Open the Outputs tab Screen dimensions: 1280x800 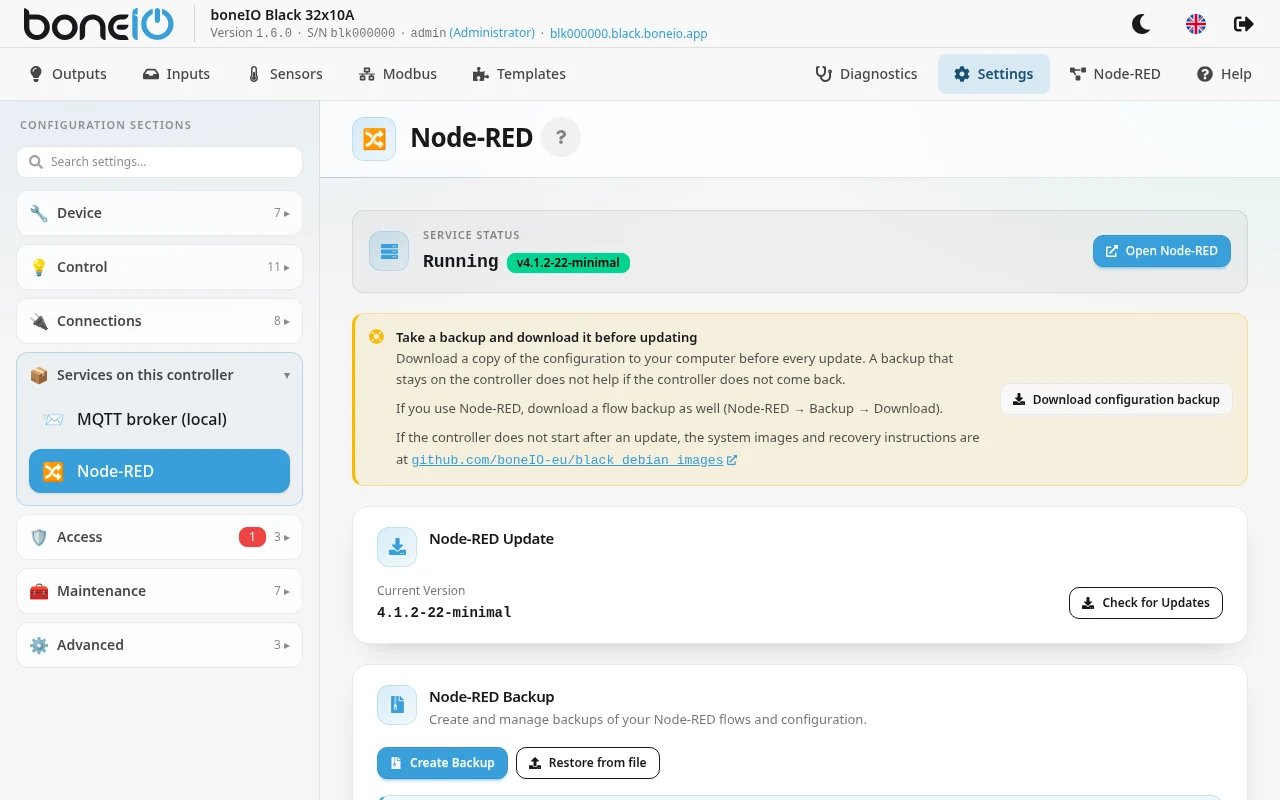(x=68, y=74)
